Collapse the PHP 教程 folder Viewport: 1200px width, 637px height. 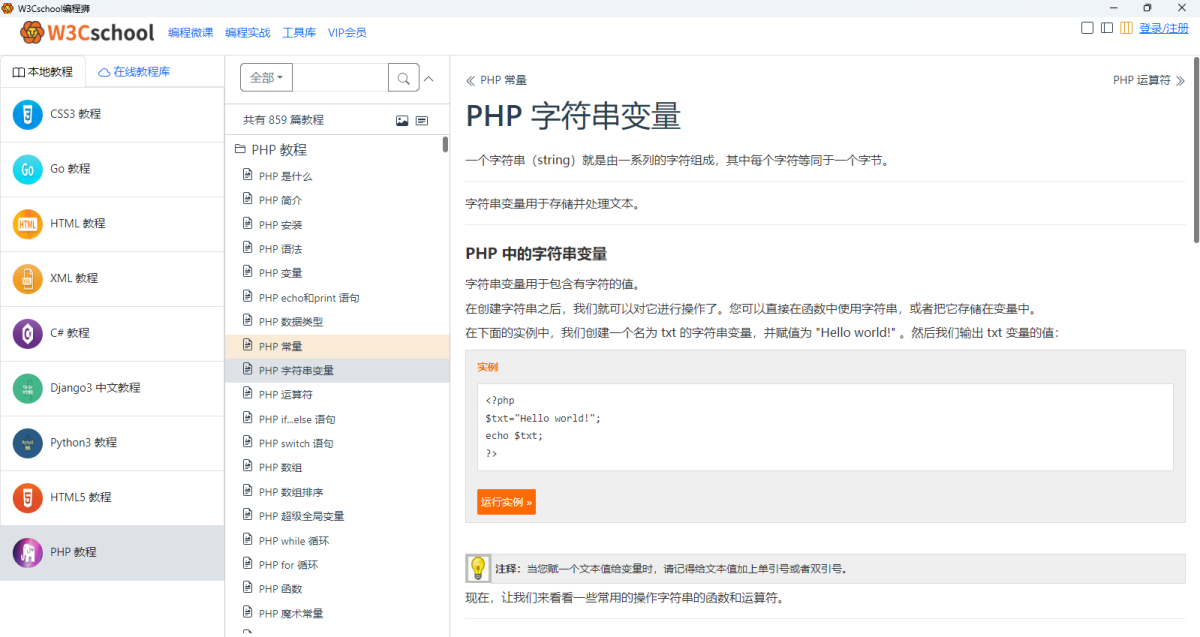tap(240, 150)
